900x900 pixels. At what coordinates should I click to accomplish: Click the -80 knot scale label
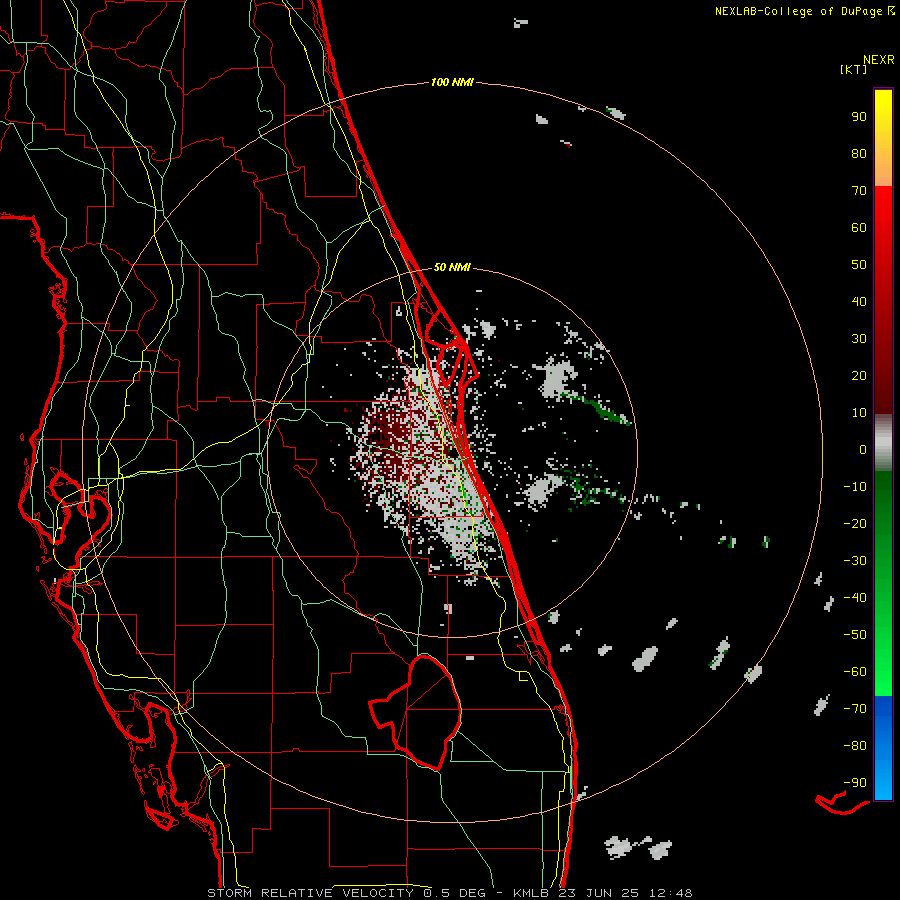[855, 746]
